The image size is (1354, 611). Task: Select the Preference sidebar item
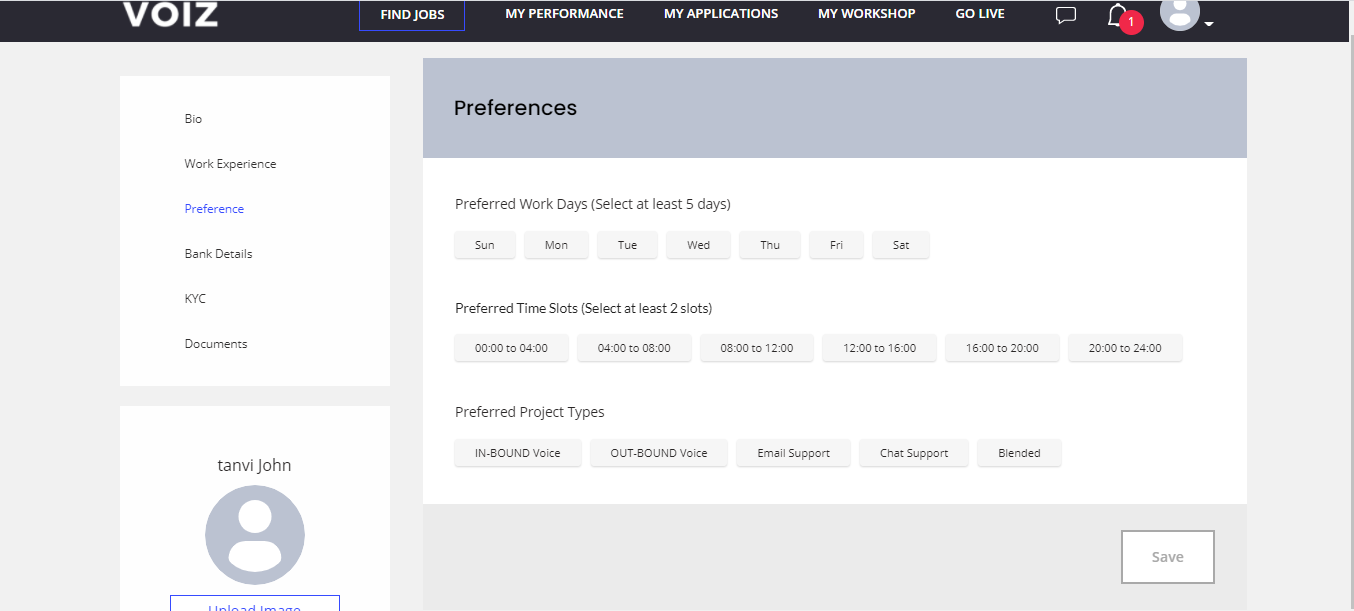[x=214, y=209]
